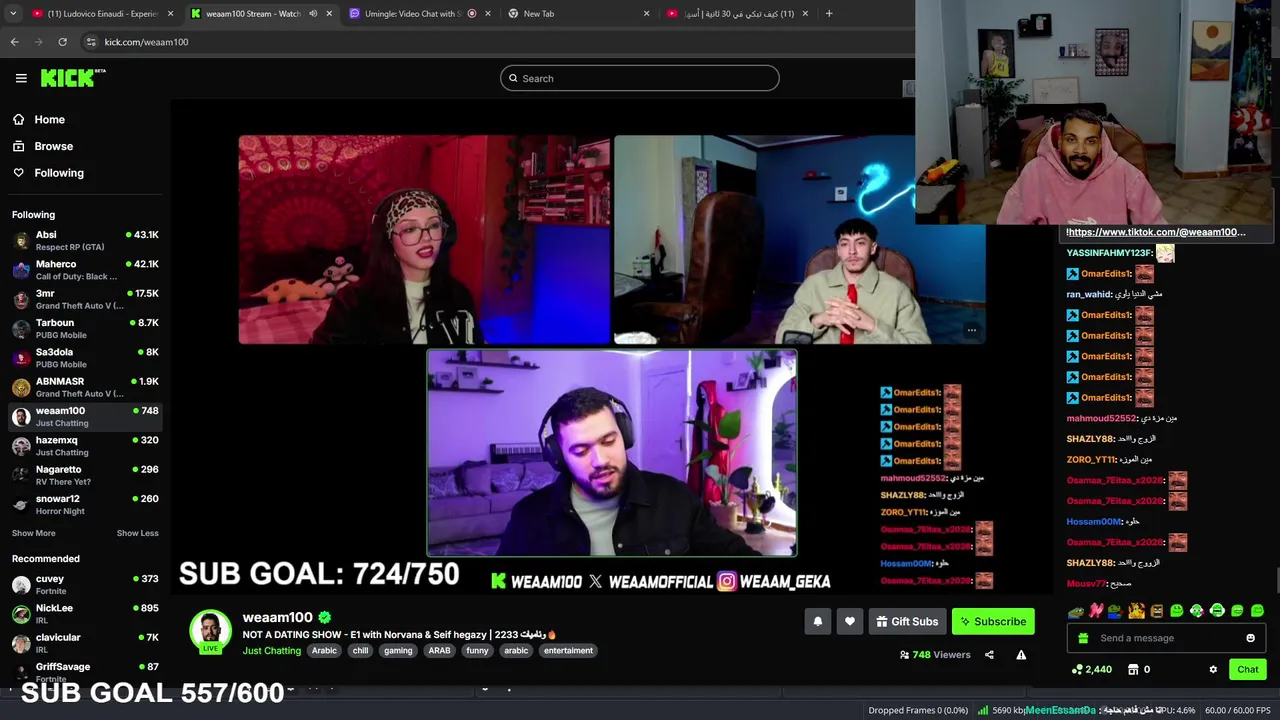
Task: Report the stream with warning icon
Action: tap(1021, 655)
